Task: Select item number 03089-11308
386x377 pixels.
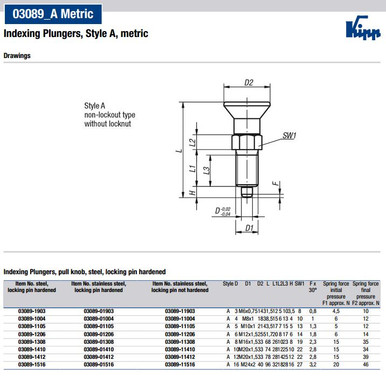Action: 180,342
